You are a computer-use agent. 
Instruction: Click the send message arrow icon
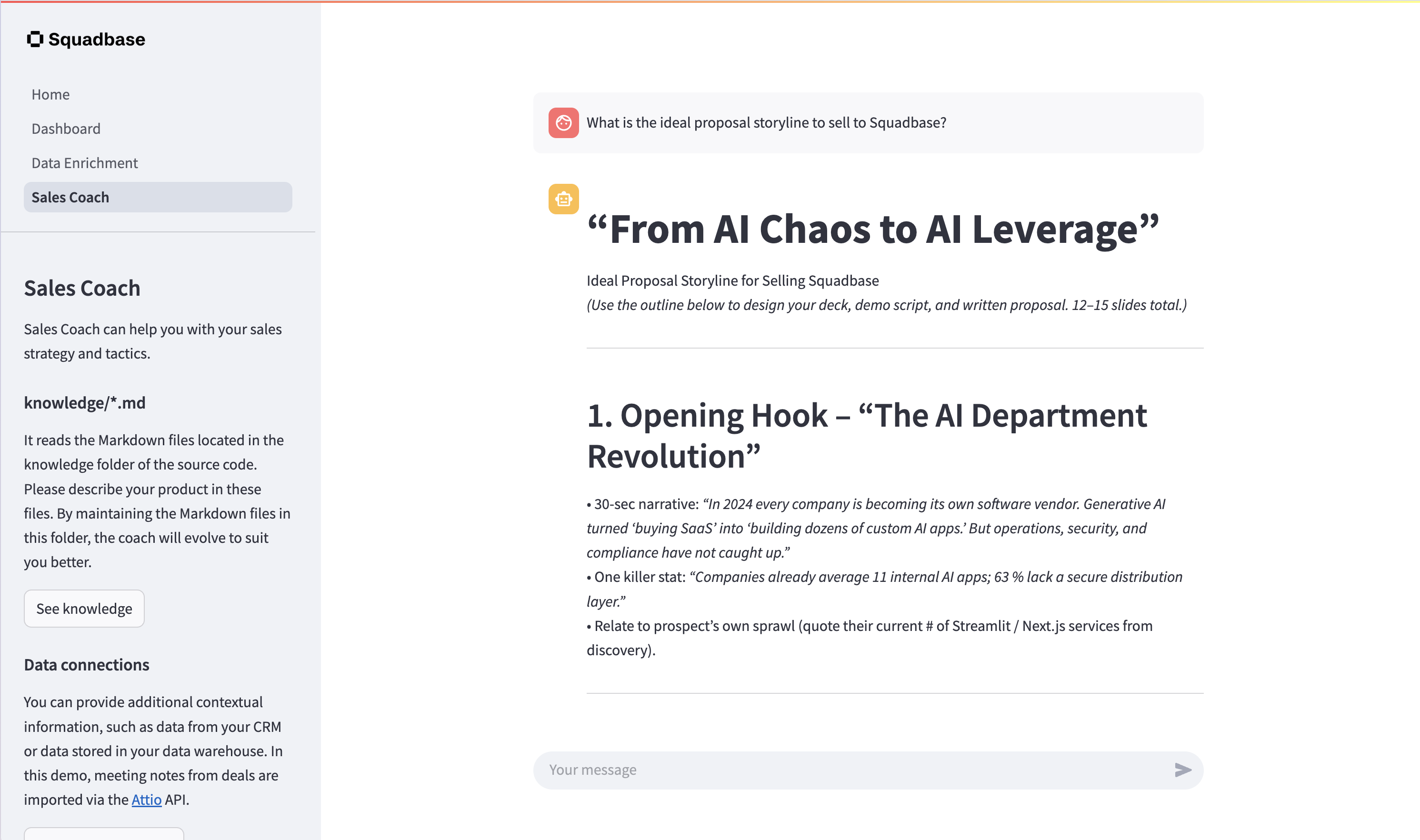tap(1182, 770)
